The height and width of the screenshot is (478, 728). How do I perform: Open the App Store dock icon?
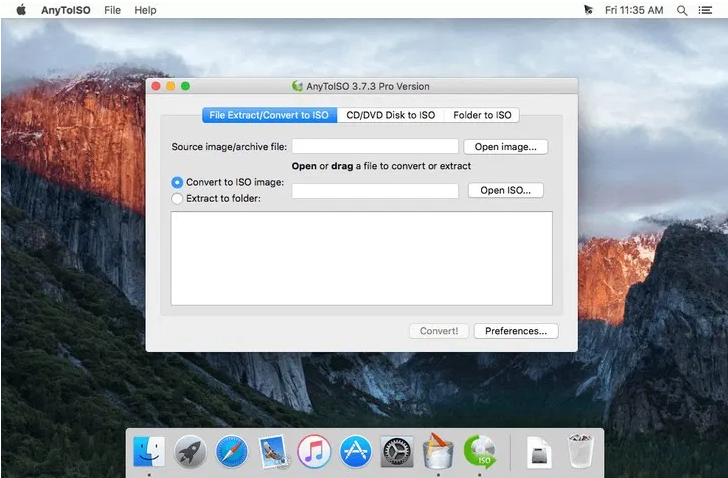coord(355,452)
